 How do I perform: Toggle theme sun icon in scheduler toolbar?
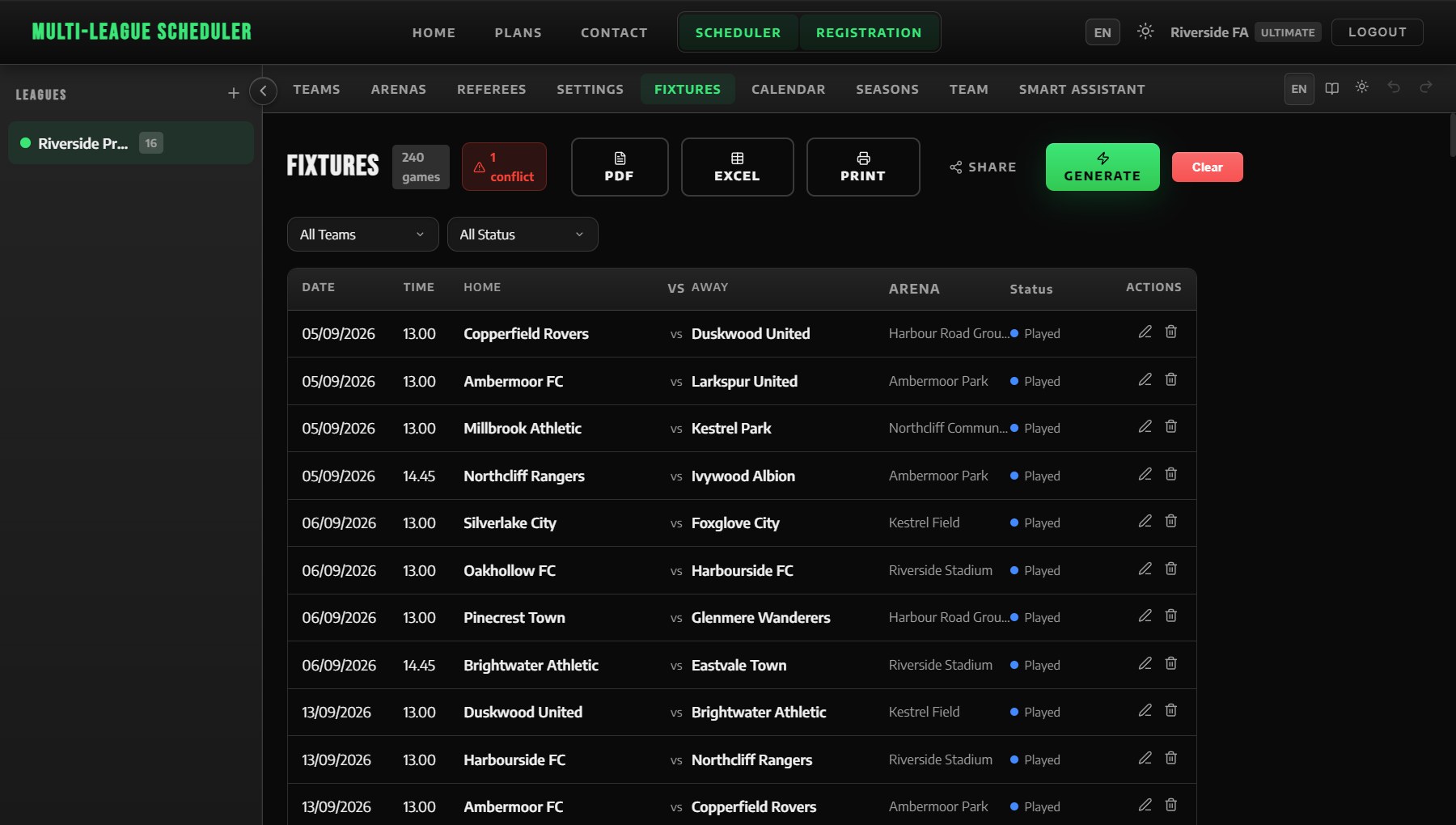1362,87
